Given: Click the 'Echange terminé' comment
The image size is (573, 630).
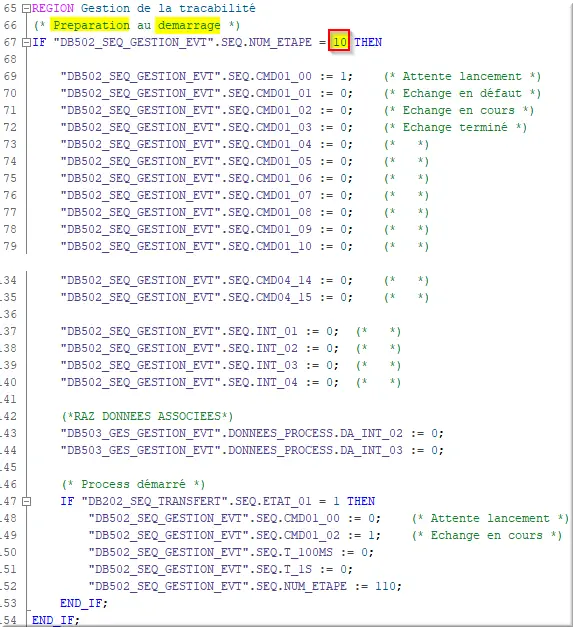Looking at the screenshot, I should pyautogui.click(x=455, y=127).
